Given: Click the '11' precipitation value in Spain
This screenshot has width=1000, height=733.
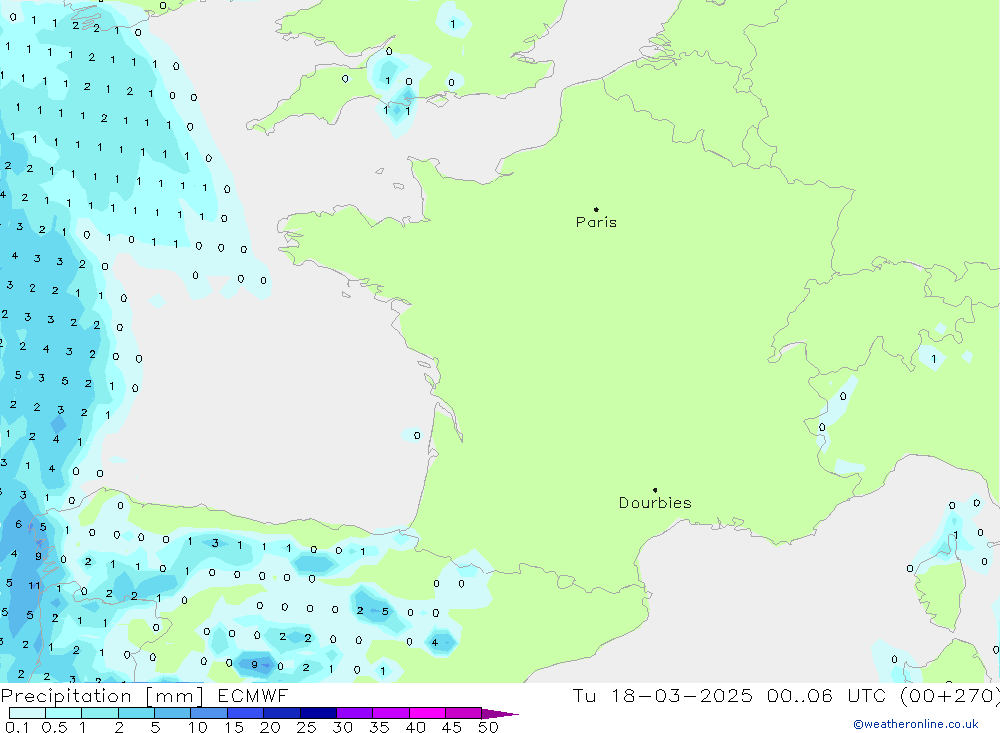Looking at the screenshot, I should click(x=34, y=585).
